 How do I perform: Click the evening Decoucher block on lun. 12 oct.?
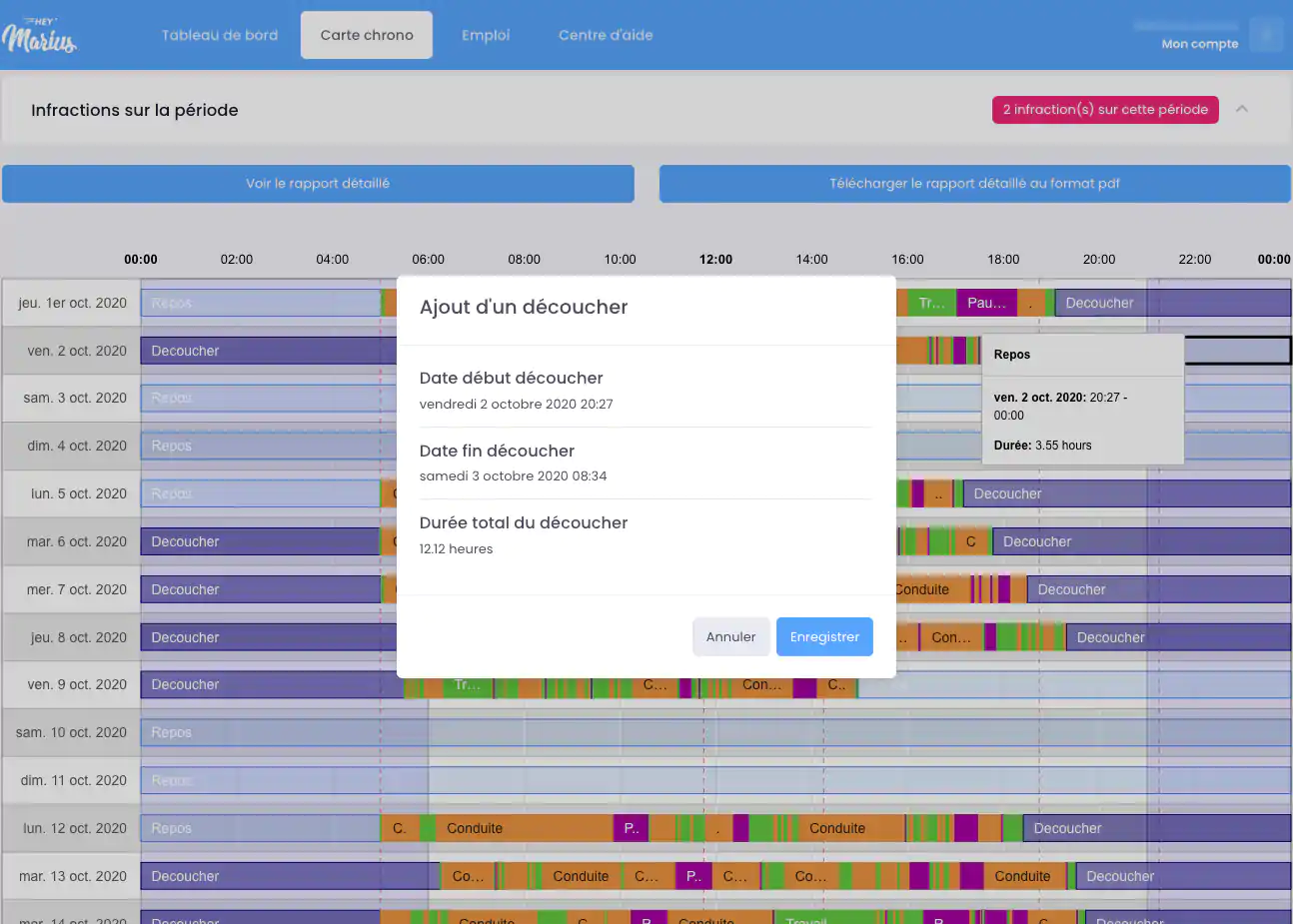click(1156, 828)
